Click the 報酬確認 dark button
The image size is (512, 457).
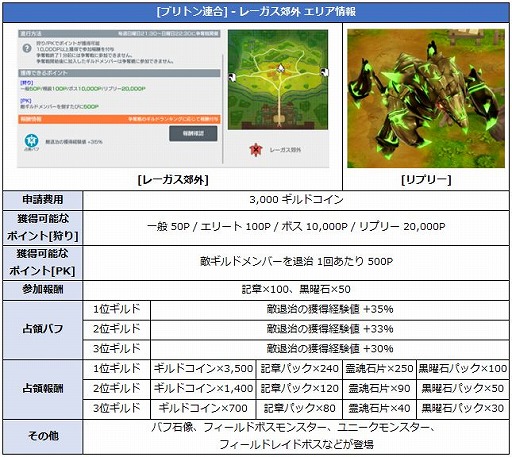click(193, 133)
